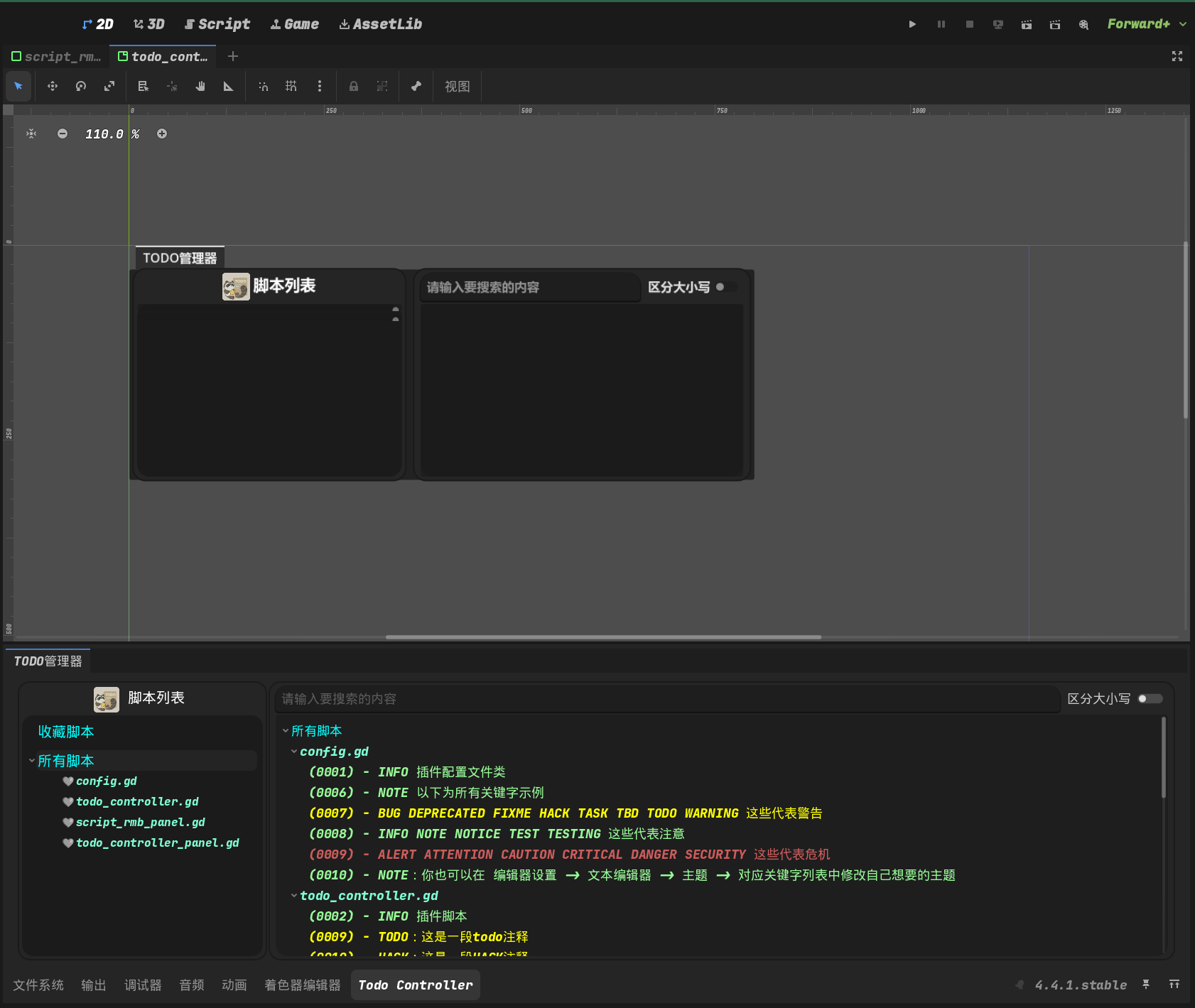Favorite config.gd with its heart icon
Viewport: 1195px width, 1008px height.
(x=68, y=781)
